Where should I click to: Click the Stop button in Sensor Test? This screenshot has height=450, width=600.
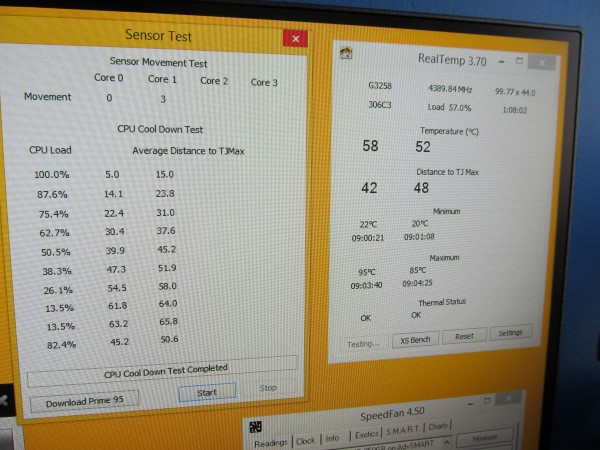point(268,388)
